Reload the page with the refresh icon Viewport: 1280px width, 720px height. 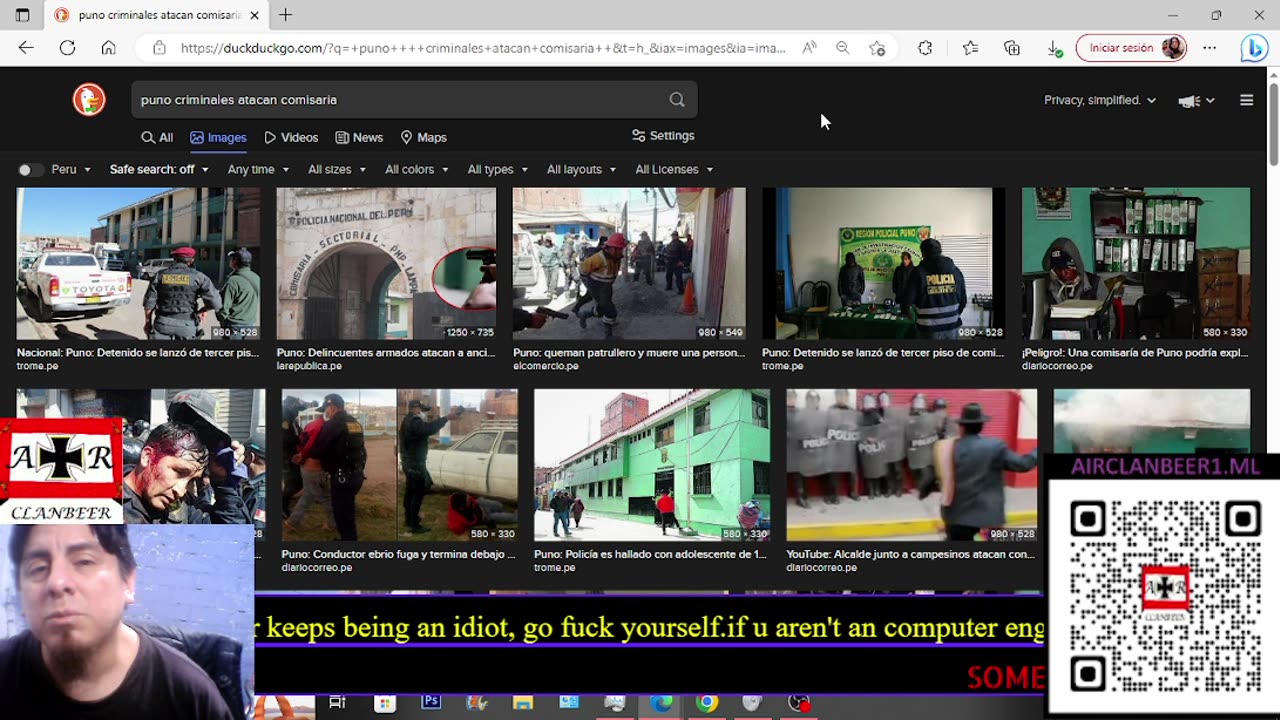[x=67, y=48]
